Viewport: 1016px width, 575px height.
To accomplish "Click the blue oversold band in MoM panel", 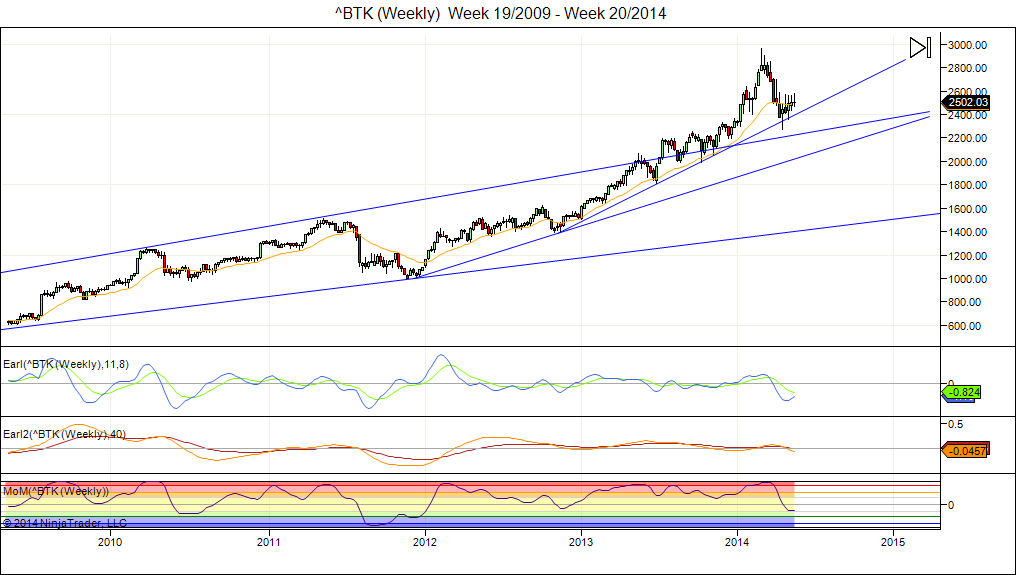I will click(x=400, y=523).
